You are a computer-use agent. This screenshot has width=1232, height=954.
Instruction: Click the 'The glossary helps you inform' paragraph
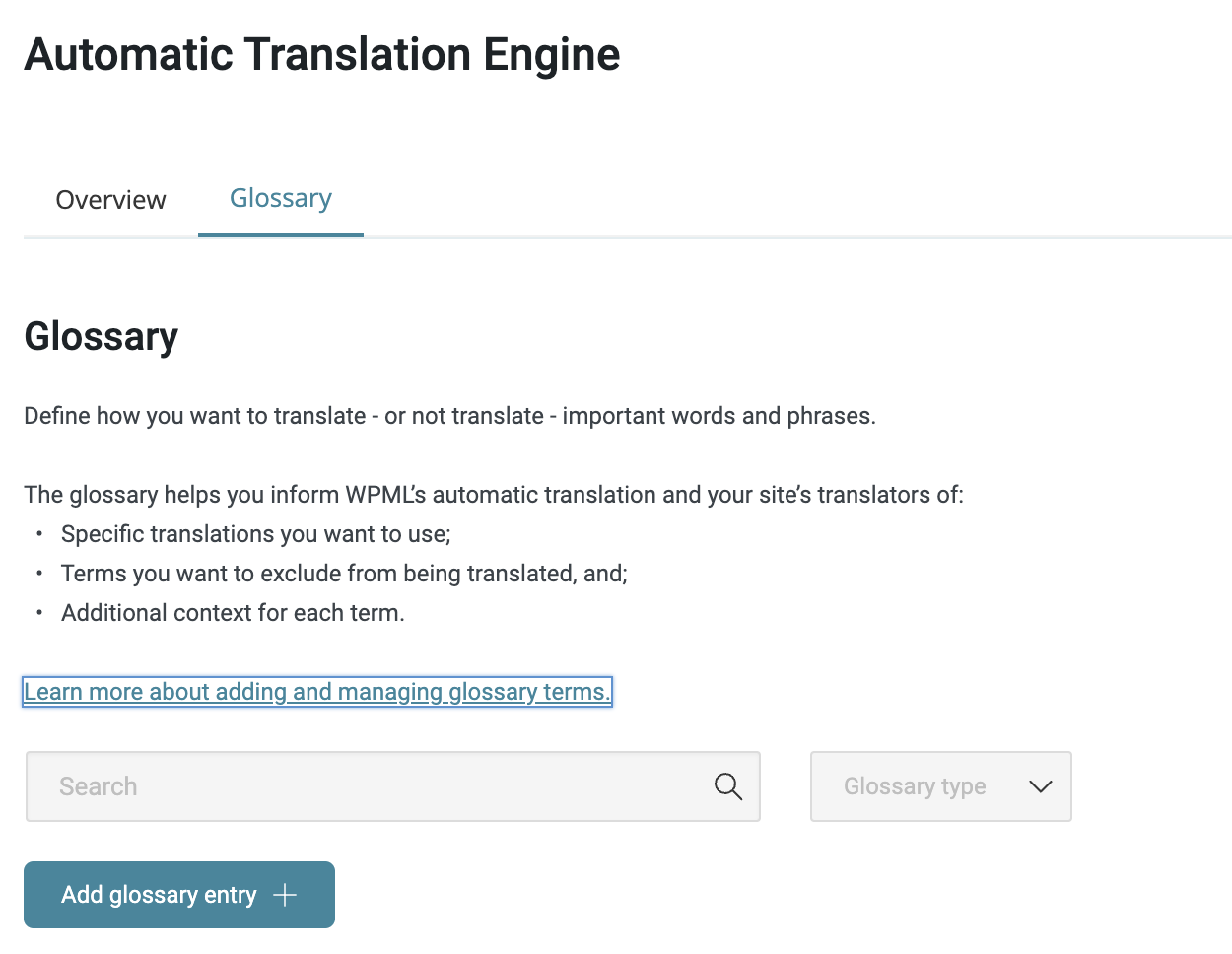(494, 495)
